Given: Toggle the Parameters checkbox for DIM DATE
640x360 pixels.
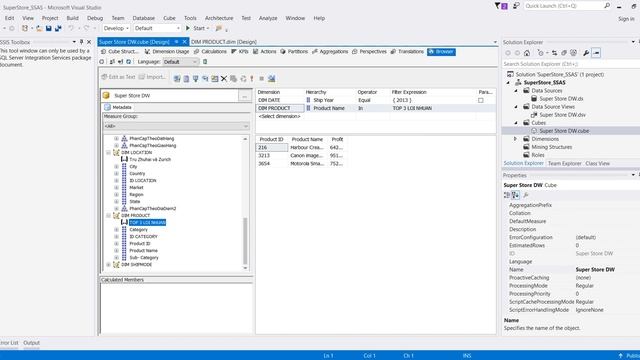Looking at the screenshot, I should pyautogui.click(x=480, y=100).
